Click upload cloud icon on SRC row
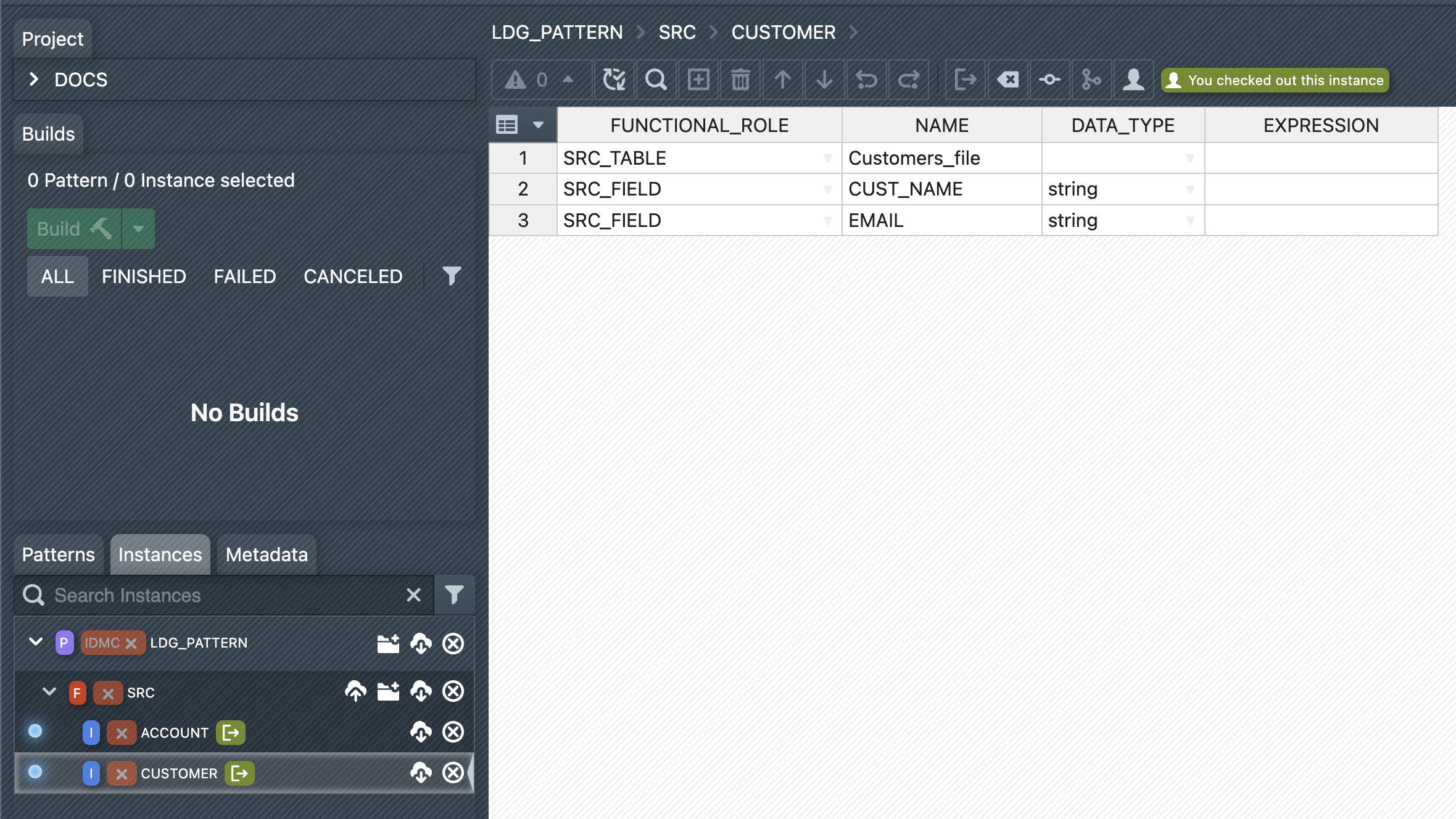1456x819 pixels. click(355, 691)
